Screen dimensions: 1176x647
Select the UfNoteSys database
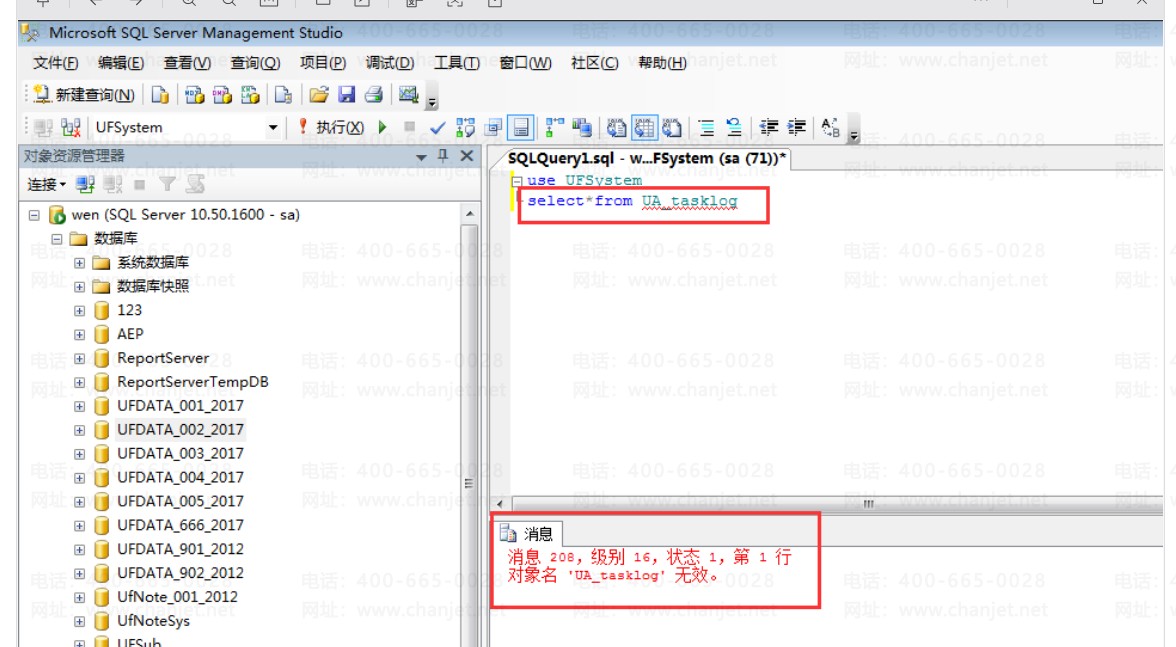(x=153, y=622)
